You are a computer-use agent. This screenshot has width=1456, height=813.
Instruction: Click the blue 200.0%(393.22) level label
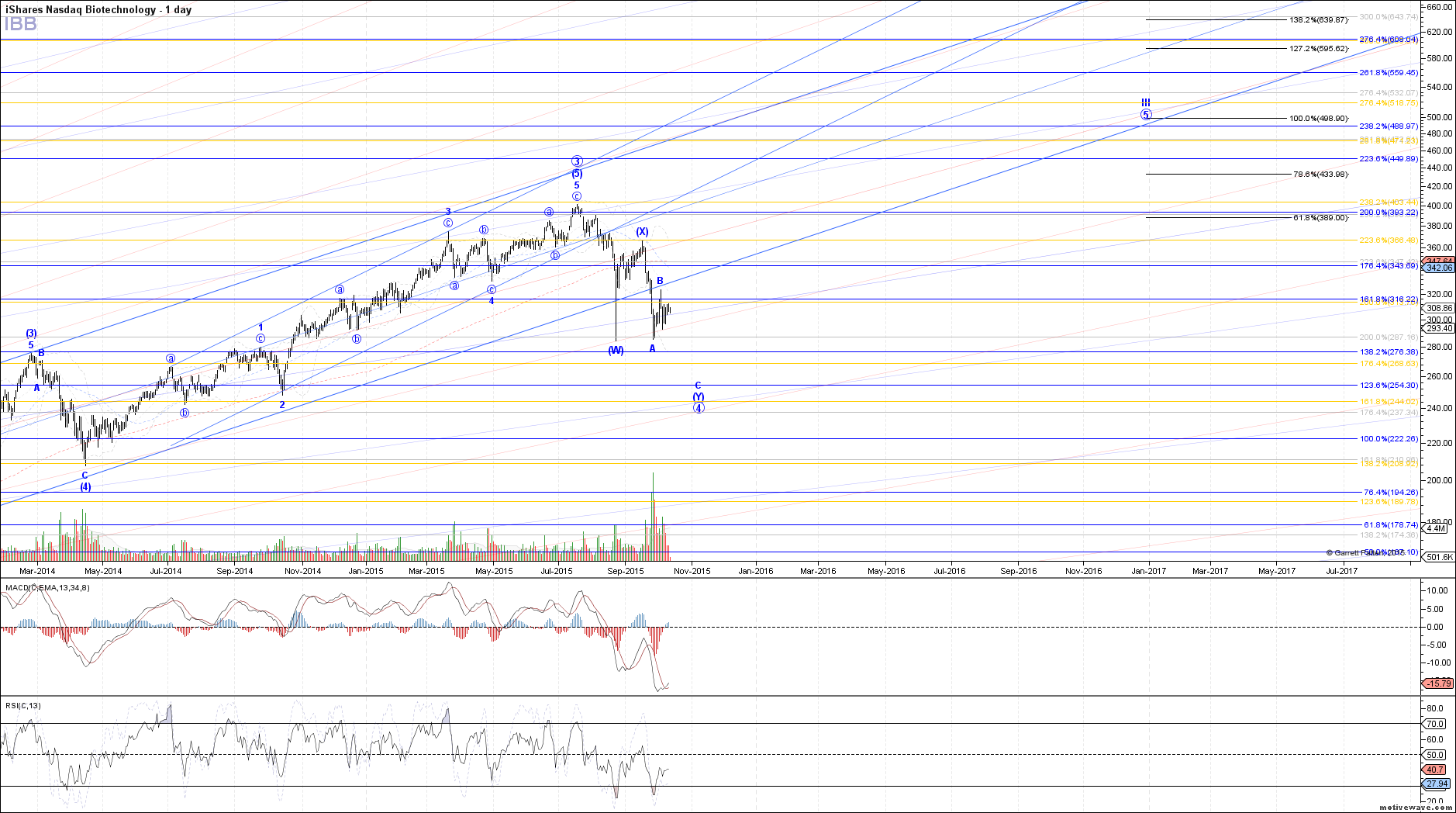(1389, 212)
